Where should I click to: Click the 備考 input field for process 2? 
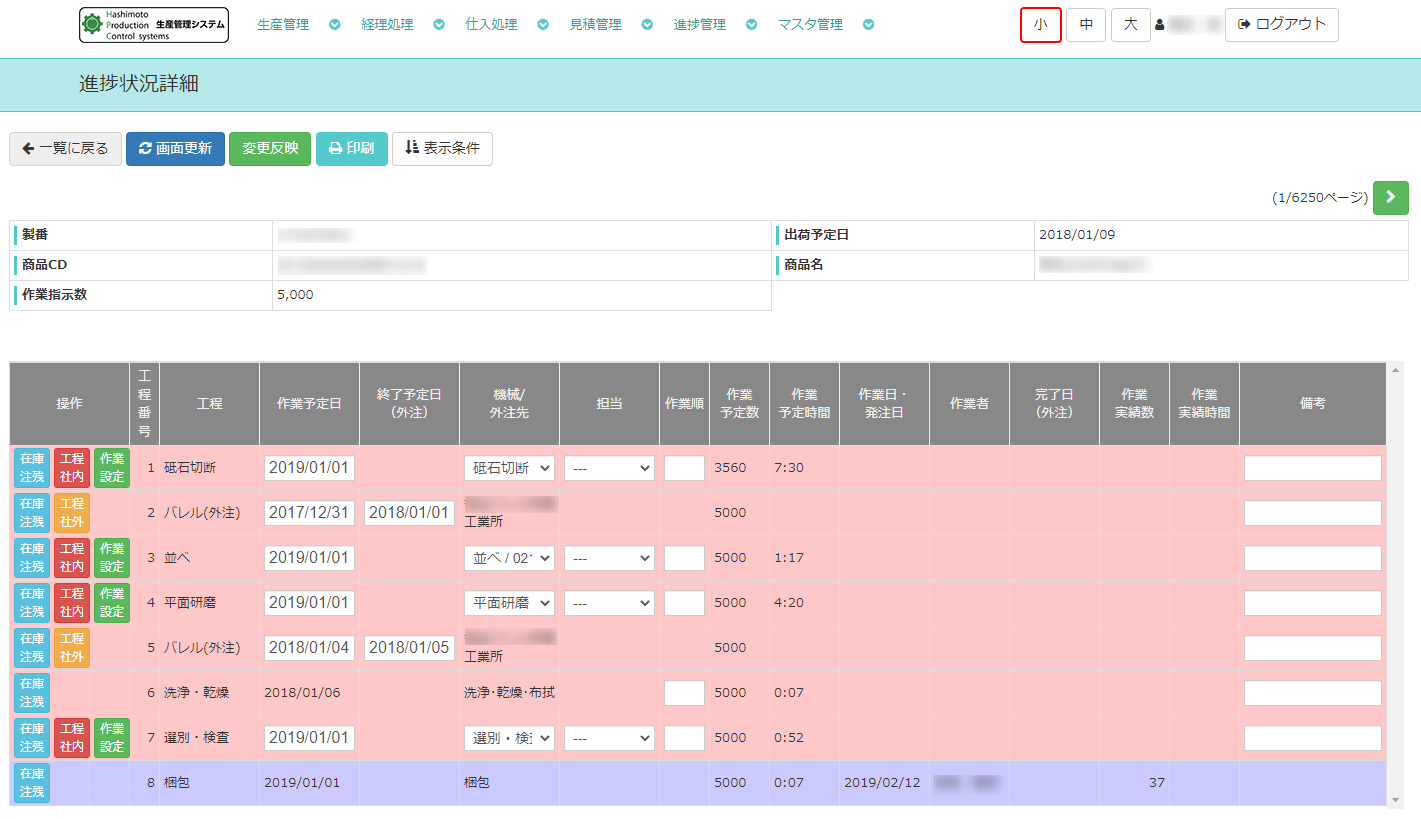pos(1312,513)
